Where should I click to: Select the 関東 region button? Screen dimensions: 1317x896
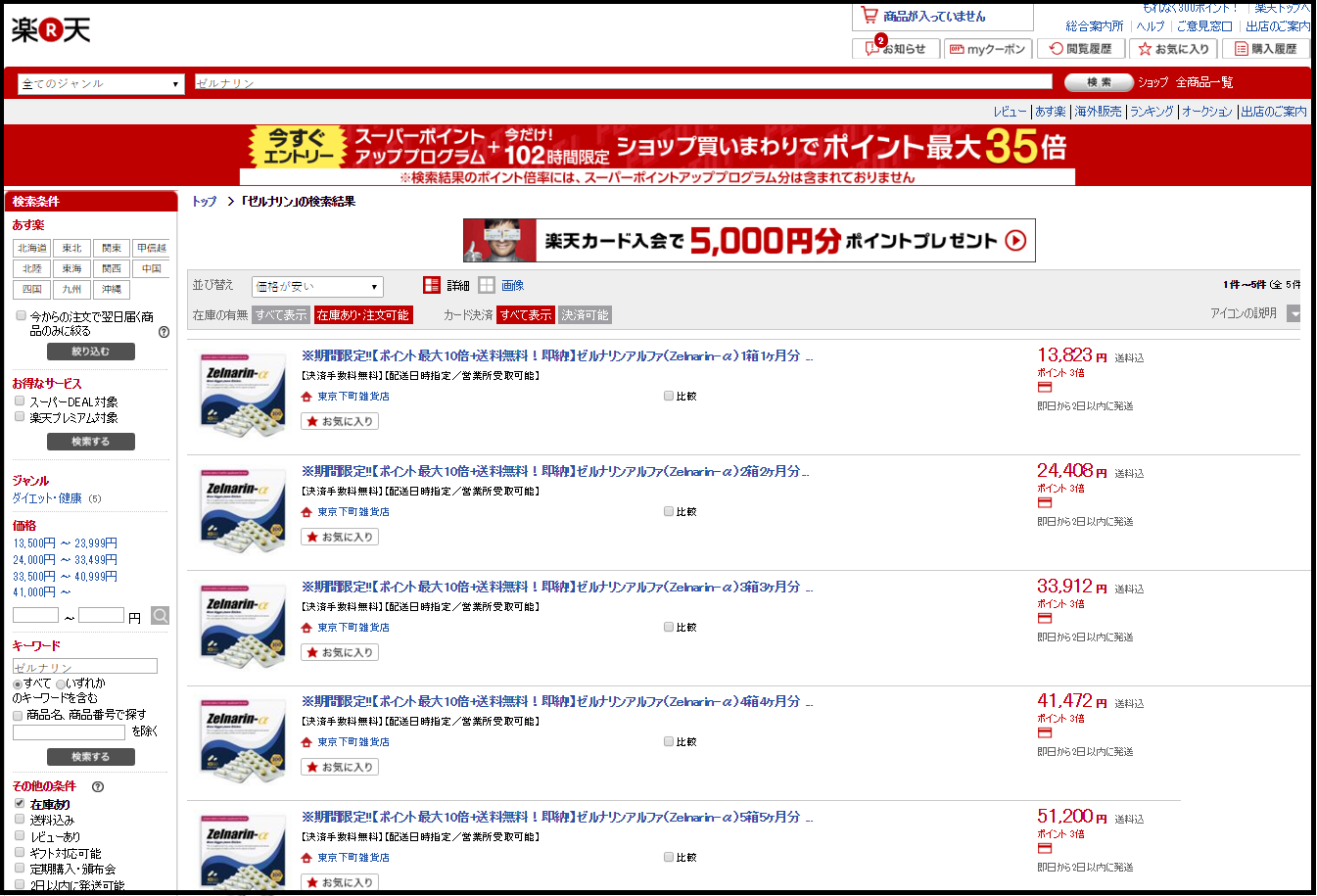tap(112, 249)
